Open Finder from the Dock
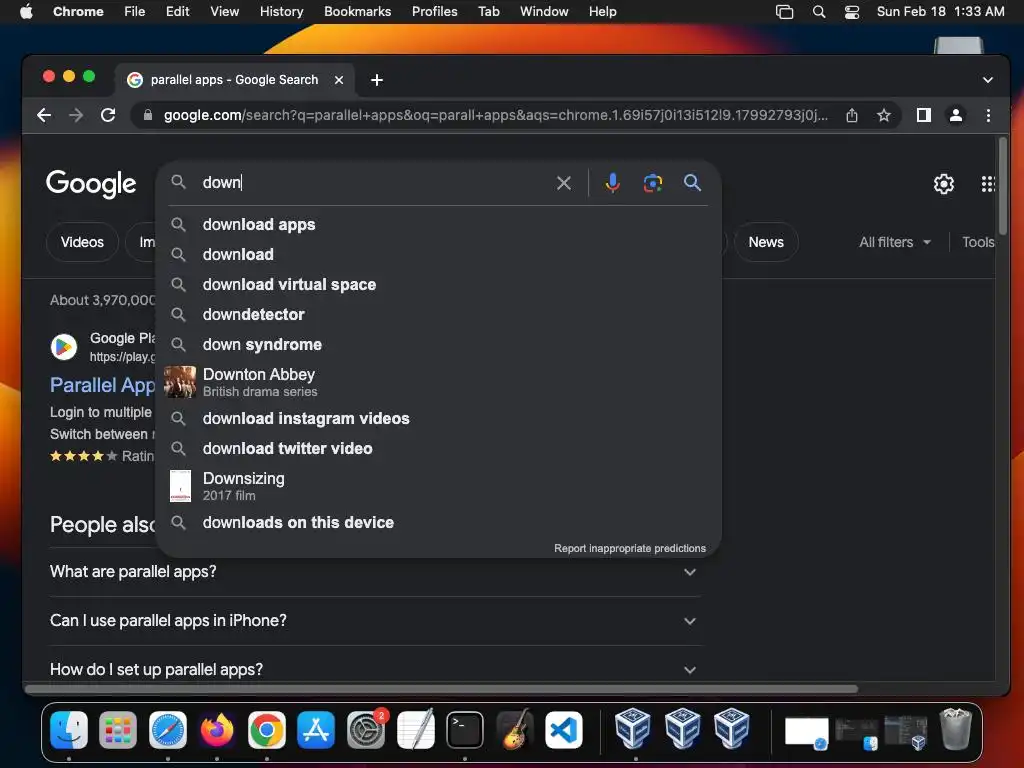Image resolution: width=1024 pixels, height=768 pixels. [69, 730]
